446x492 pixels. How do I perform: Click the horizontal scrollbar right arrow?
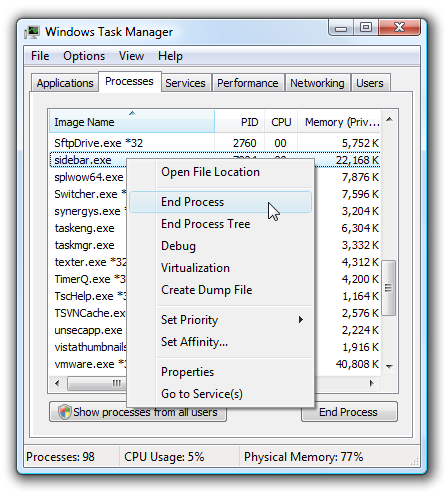coord(372,383)
